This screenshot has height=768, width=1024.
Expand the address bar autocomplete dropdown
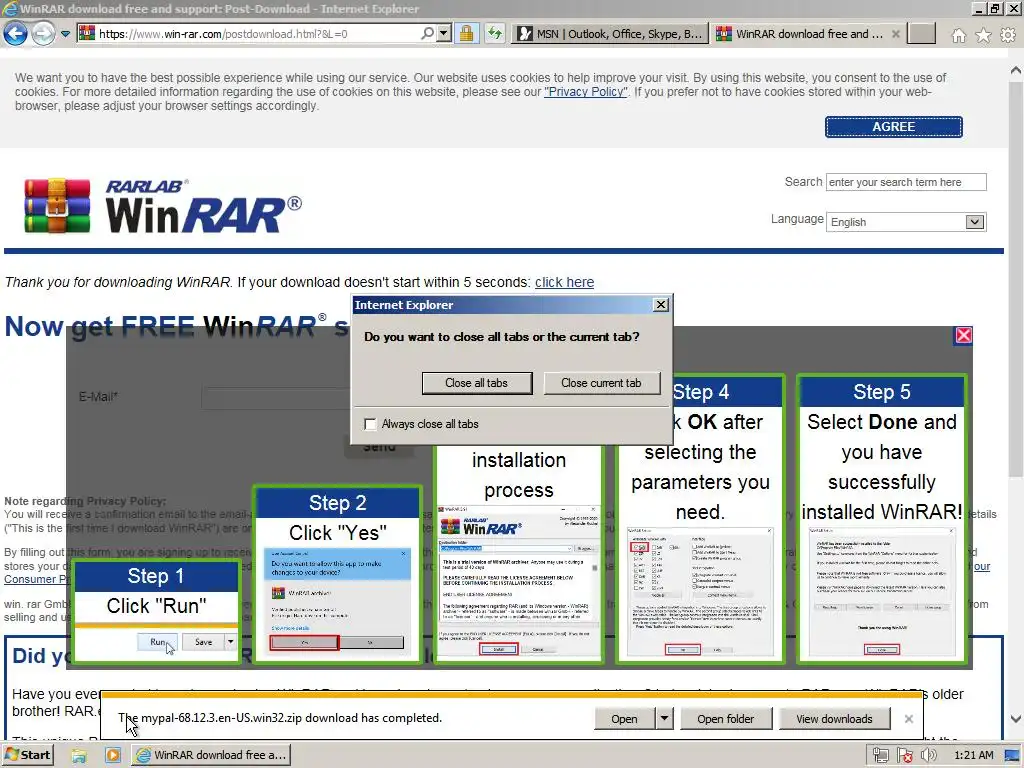coord(444,33)
